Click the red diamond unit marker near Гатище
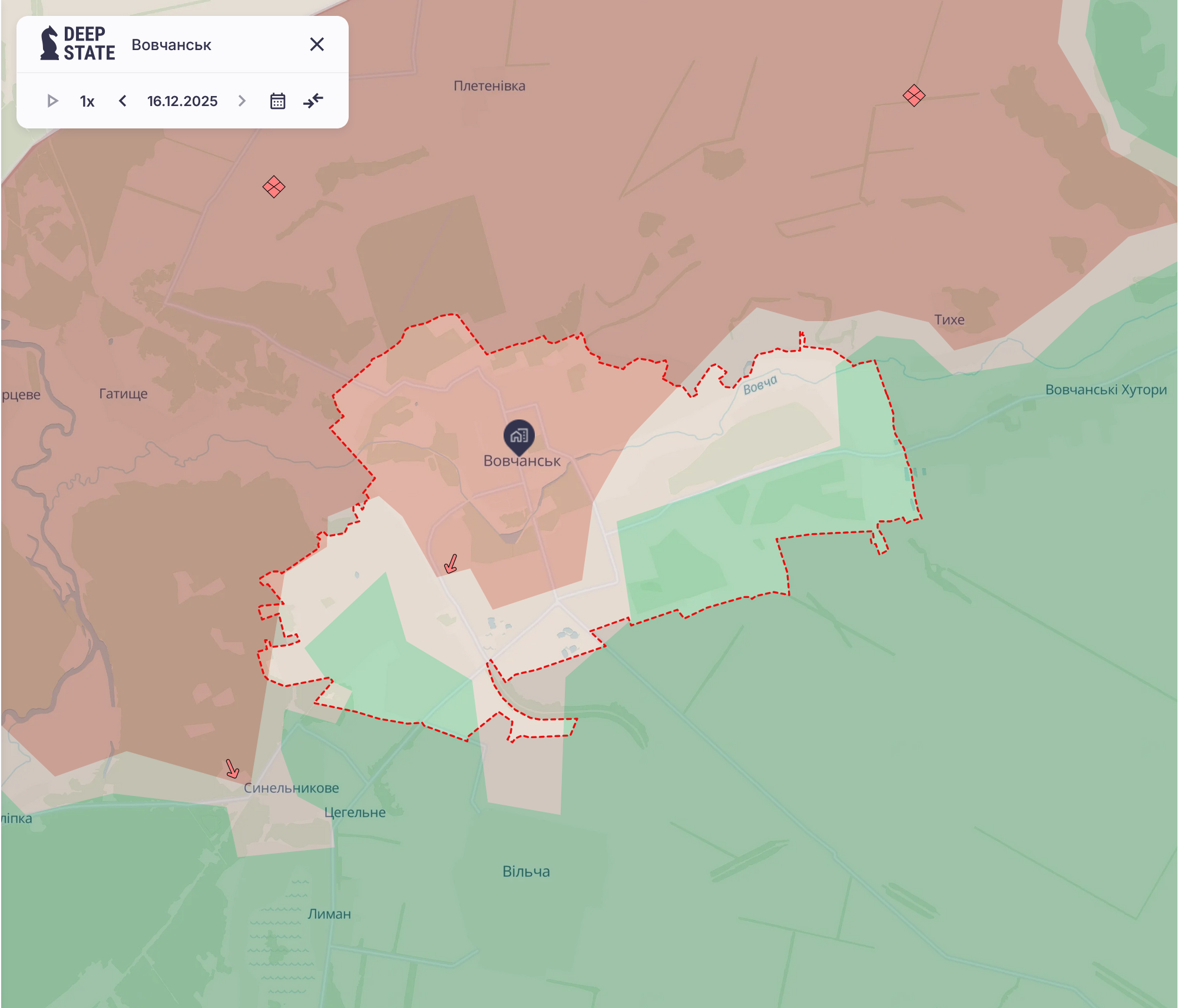1178x1008 pixels. pyautogui.click(x=274, y=187)
